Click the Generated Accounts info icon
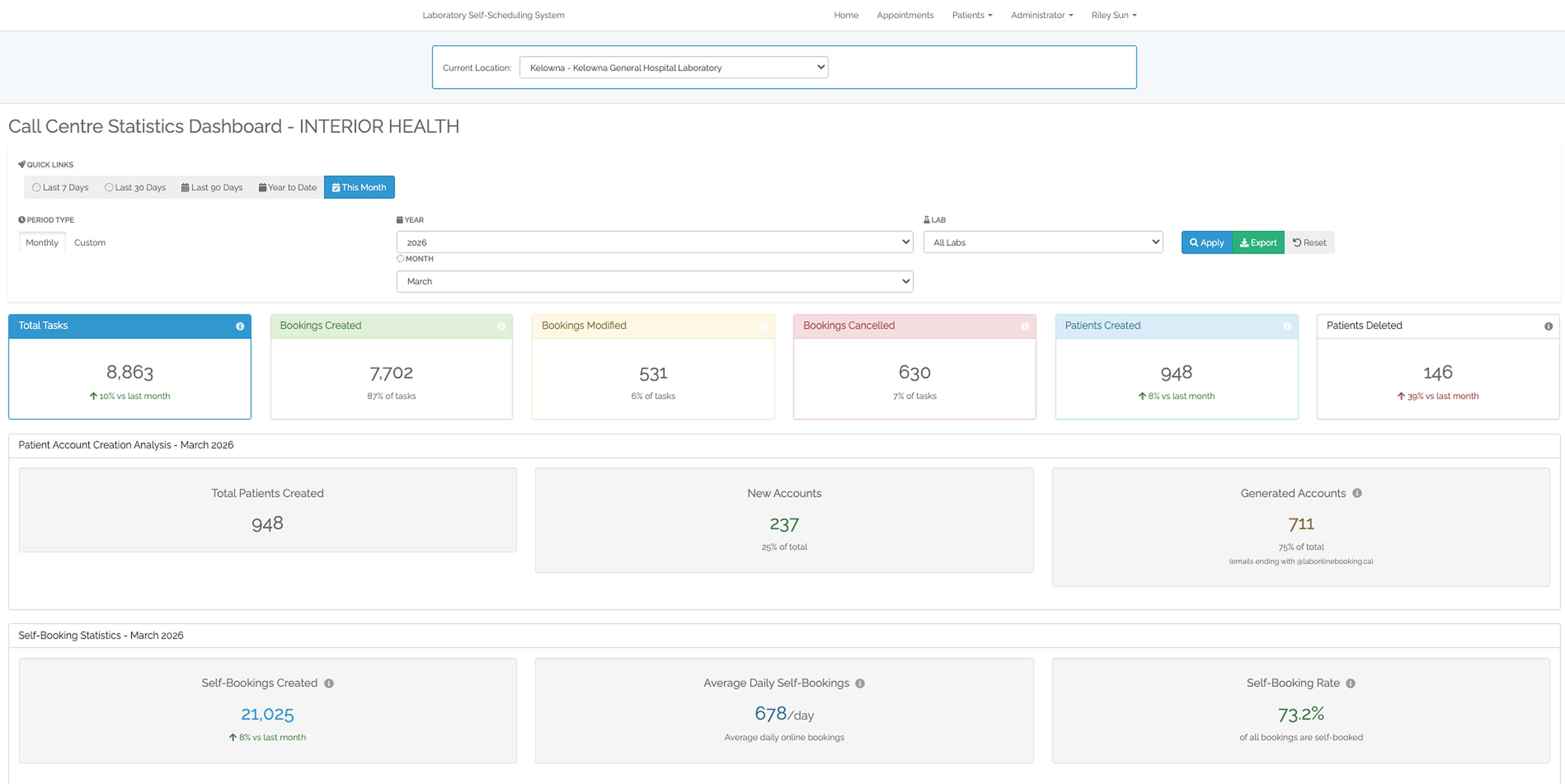Viewport: 1565px width, 784px height. click(1357, 493)
